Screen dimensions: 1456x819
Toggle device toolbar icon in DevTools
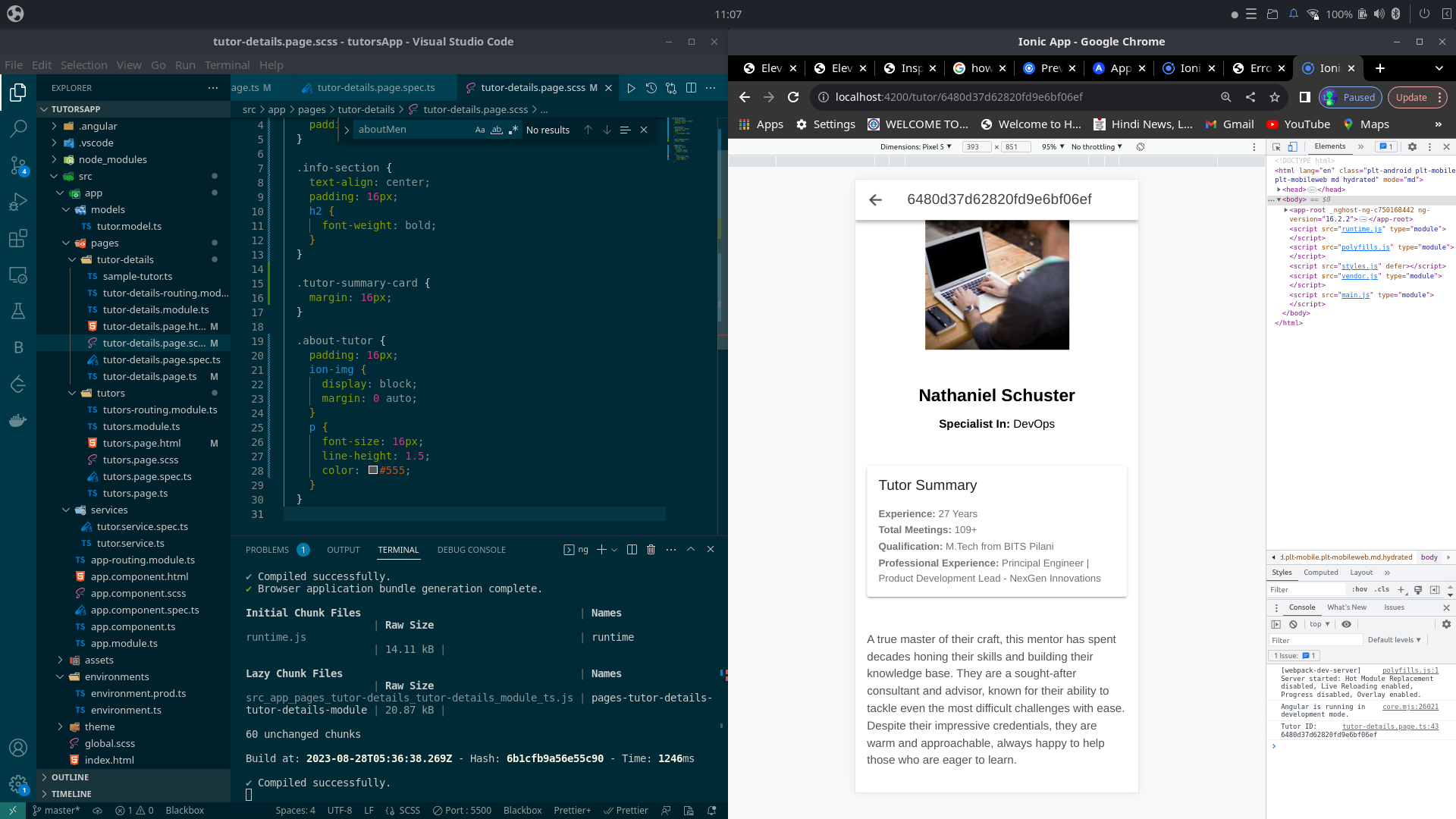pyautogui.click(x=1293, y=147)
